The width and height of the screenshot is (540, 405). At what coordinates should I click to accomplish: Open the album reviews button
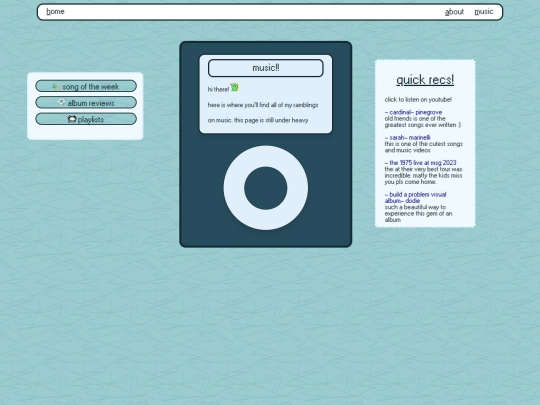86,103
